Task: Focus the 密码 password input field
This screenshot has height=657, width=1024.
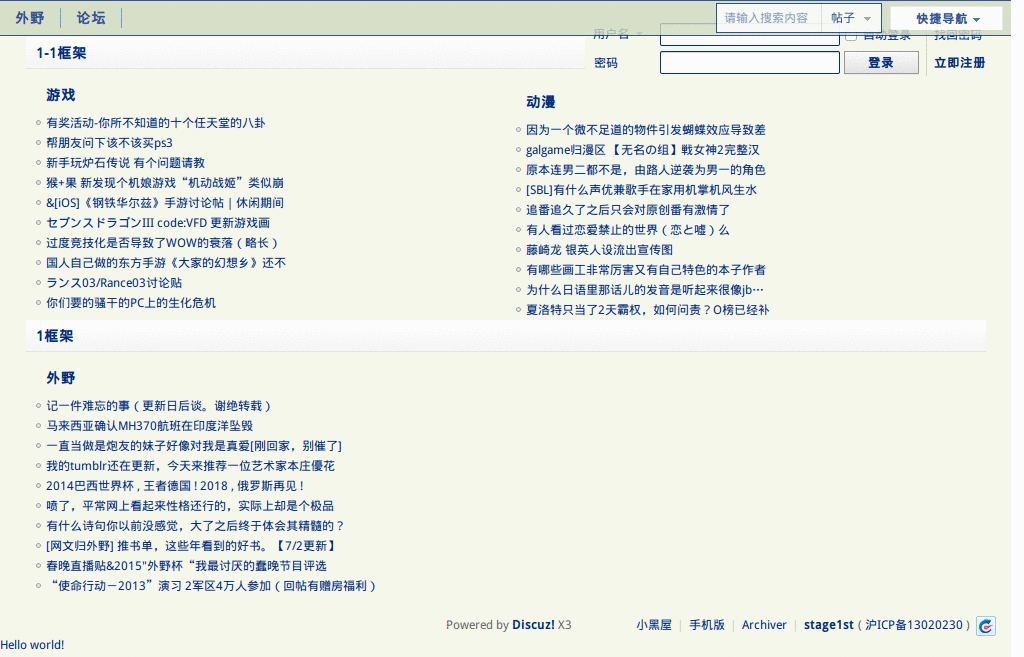Action: click(750, 63)
